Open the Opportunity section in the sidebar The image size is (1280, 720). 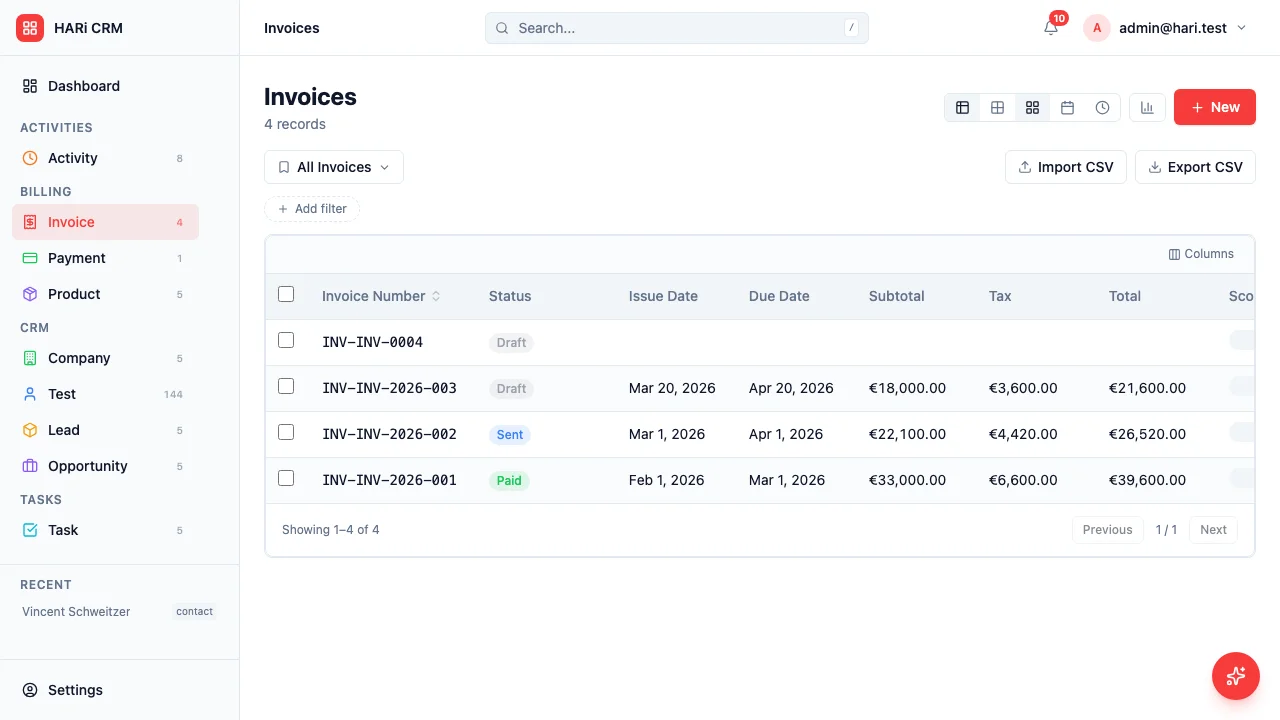tap(87, 466)
